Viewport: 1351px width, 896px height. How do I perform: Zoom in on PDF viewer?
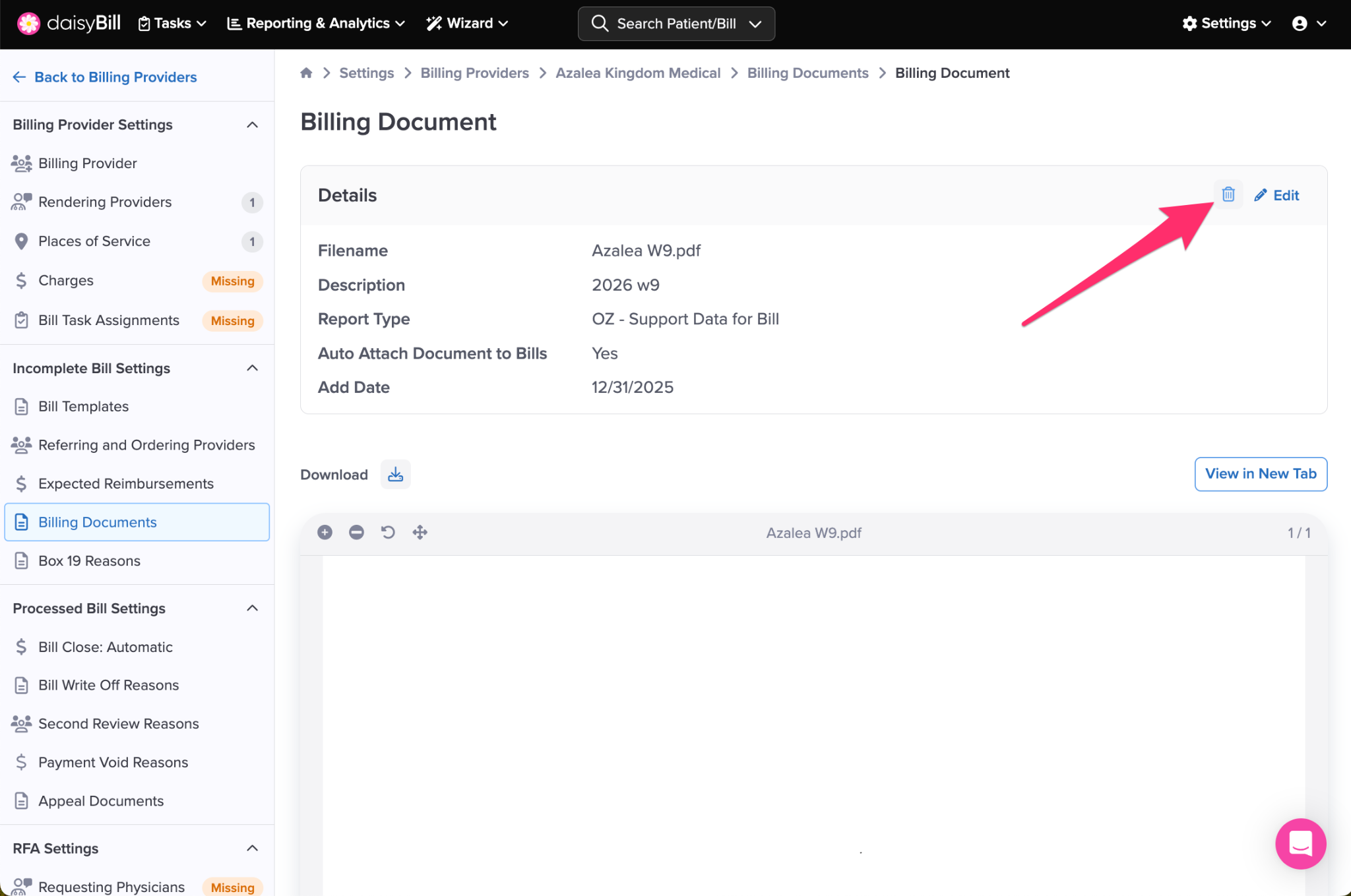click(325, 532)
